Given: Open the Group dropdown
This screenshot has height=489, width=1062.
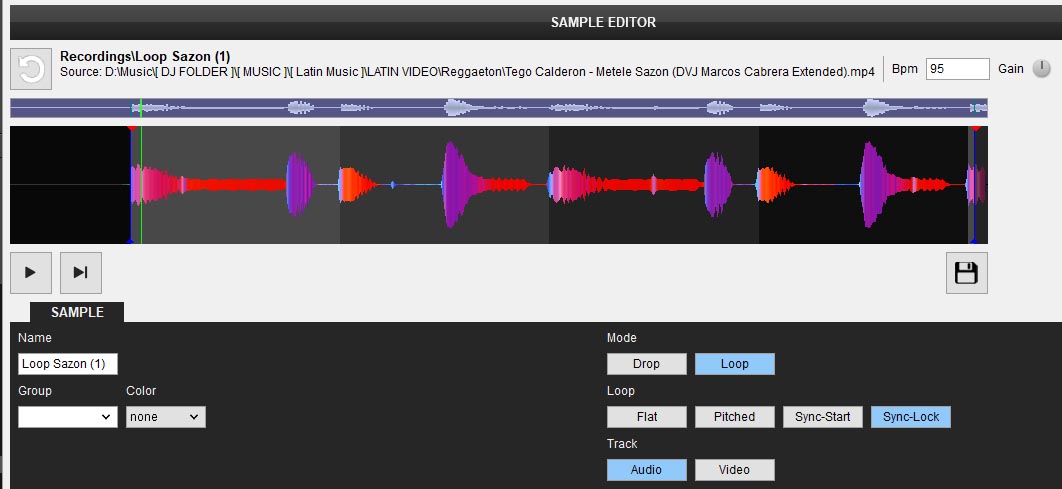Looking at the screenshot, I should tap(68, 417).
